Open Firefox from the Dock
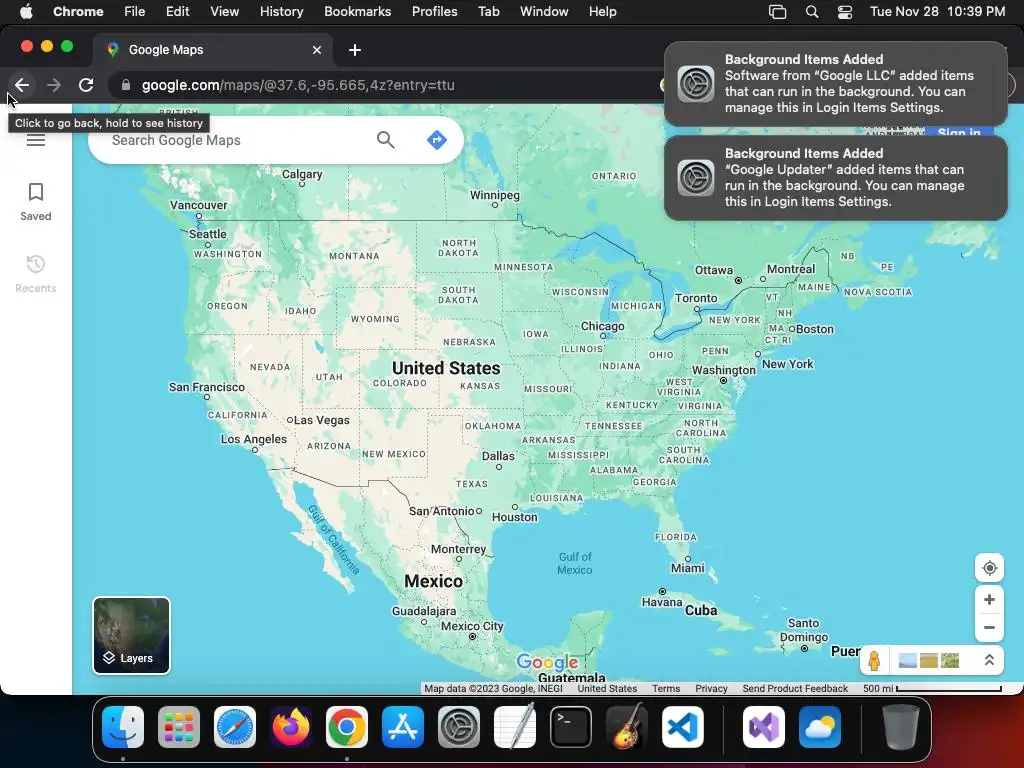 [x=291, y=727]
